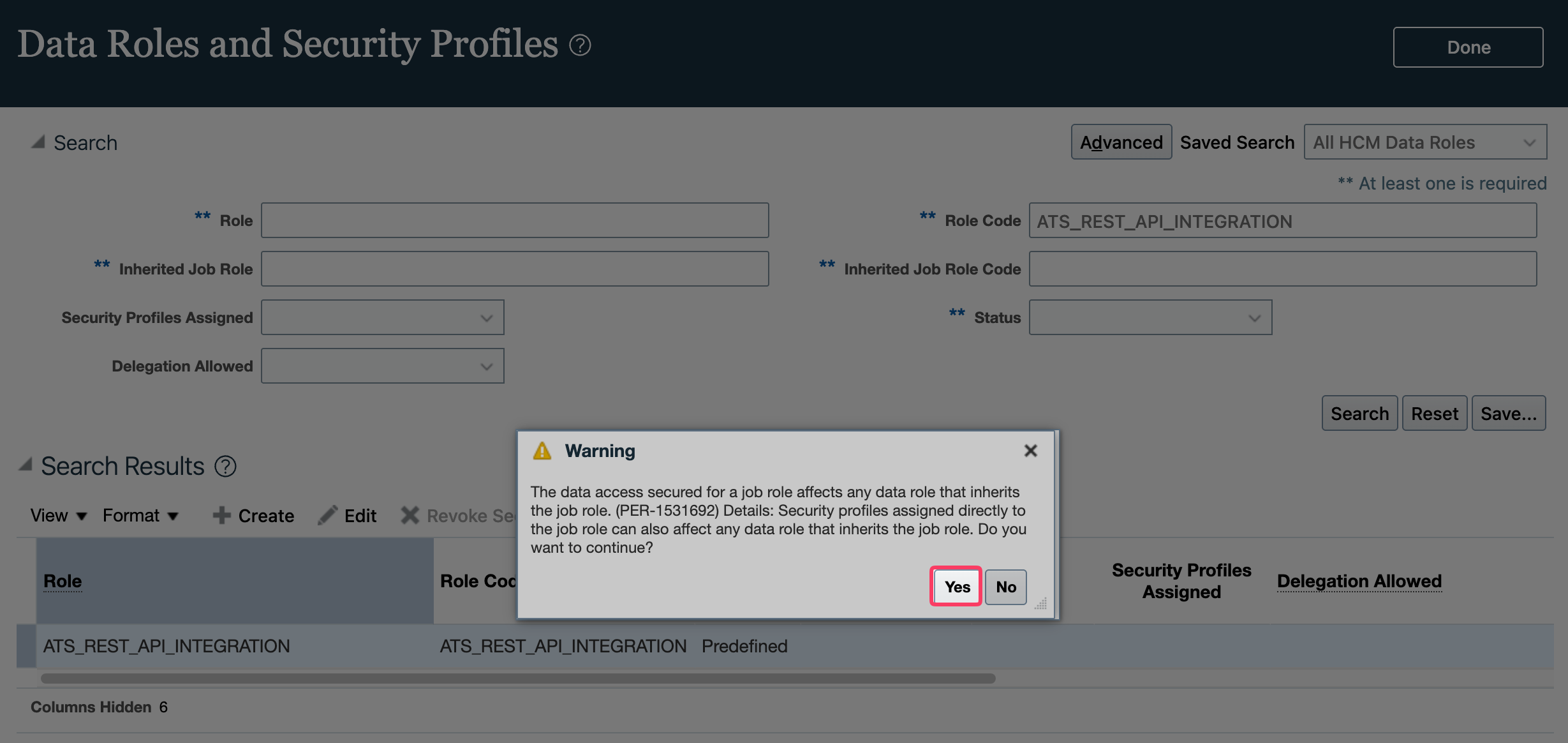
Task: Click the Security Profiles Assigned column header
Action: [x=1181, y=581]
